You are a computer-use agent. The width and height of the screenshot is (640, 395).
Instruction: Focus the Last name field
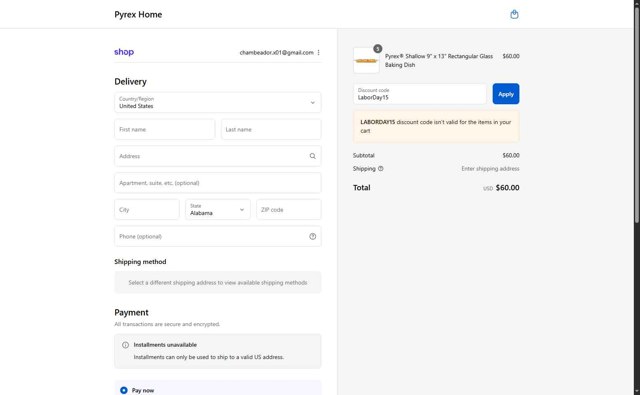271,129
